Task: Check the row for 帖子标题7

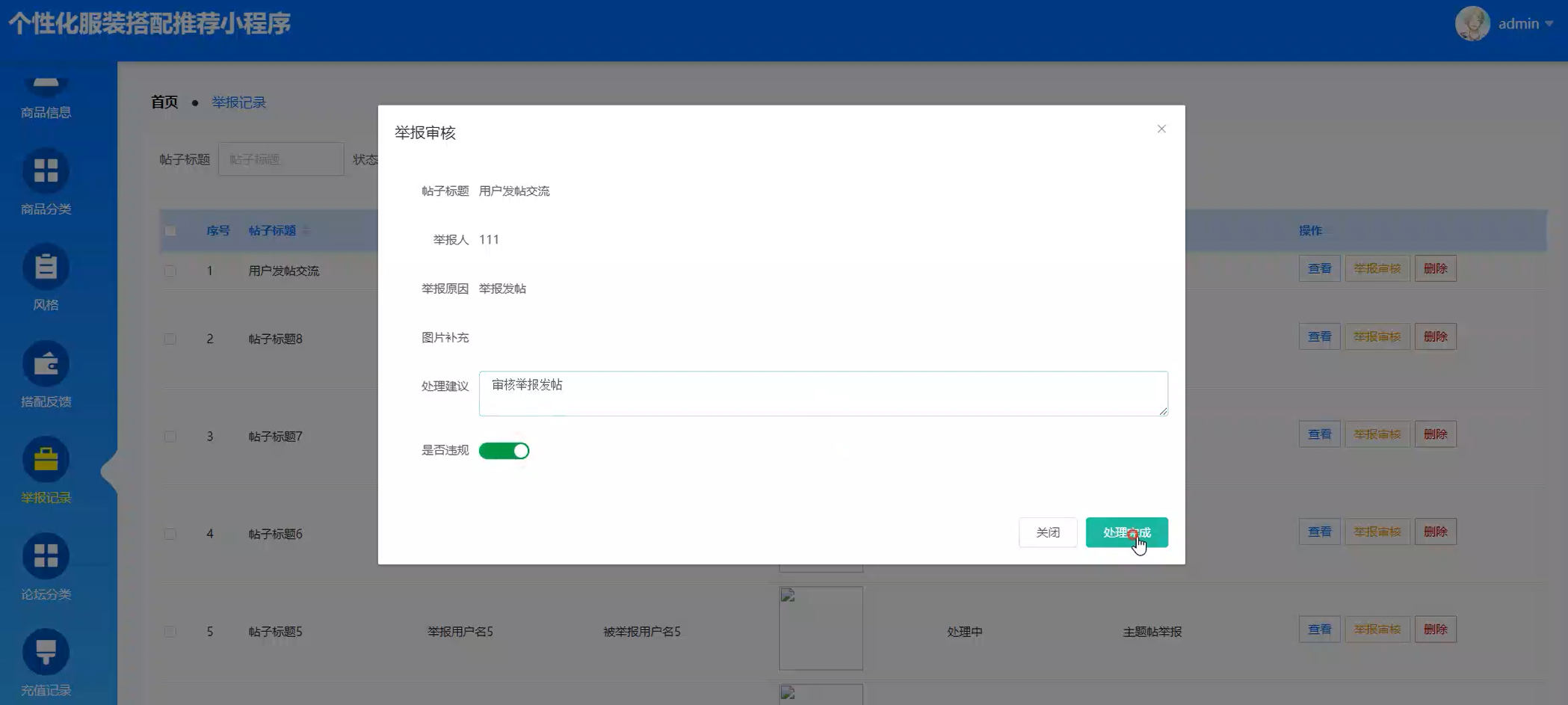Action: 170,437
